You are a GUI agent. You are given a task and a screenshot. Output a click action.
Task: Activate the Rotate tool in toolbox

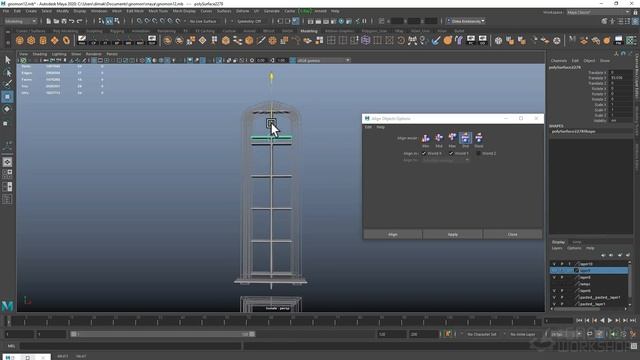(x=7, y=109)
